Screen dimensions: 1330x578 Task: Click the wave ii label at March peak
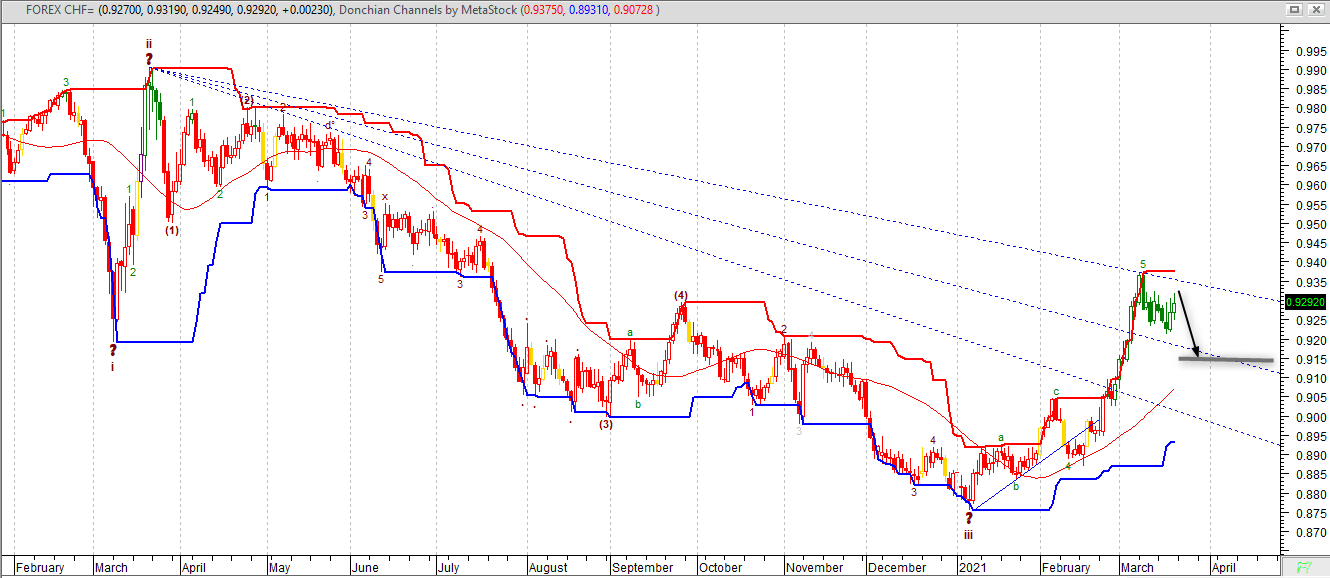click(149, 44)
